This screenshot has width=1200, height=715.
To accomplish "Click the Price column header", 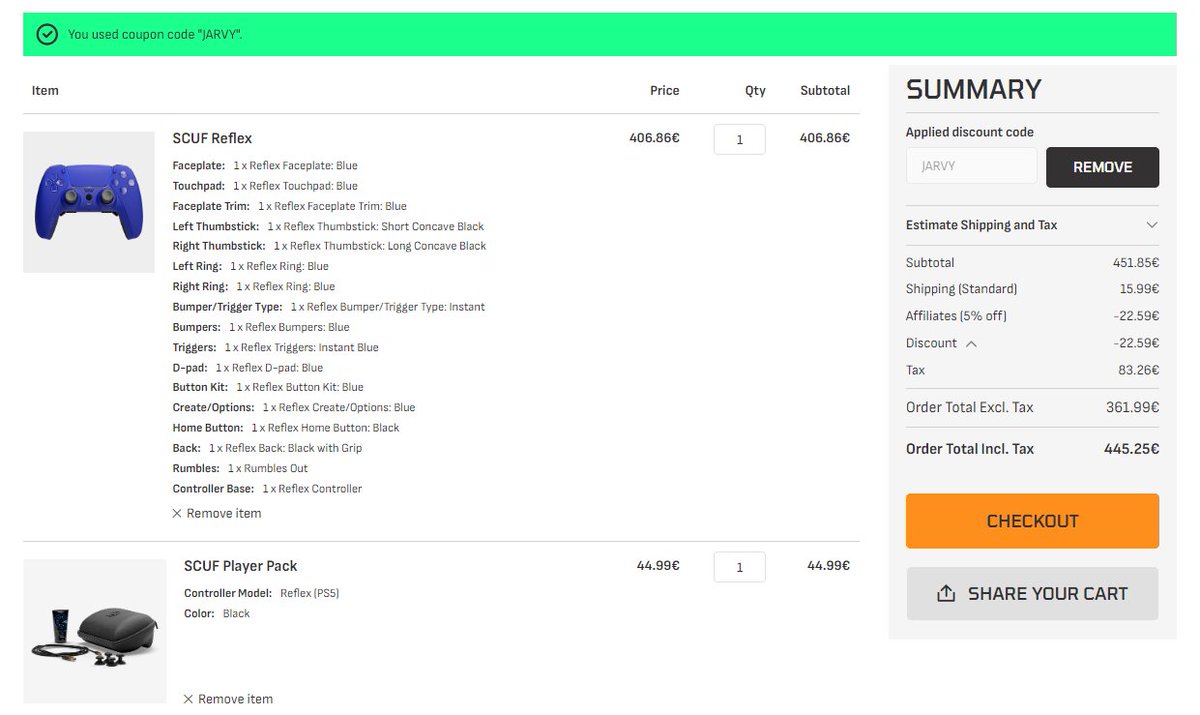I will [664, 90].
